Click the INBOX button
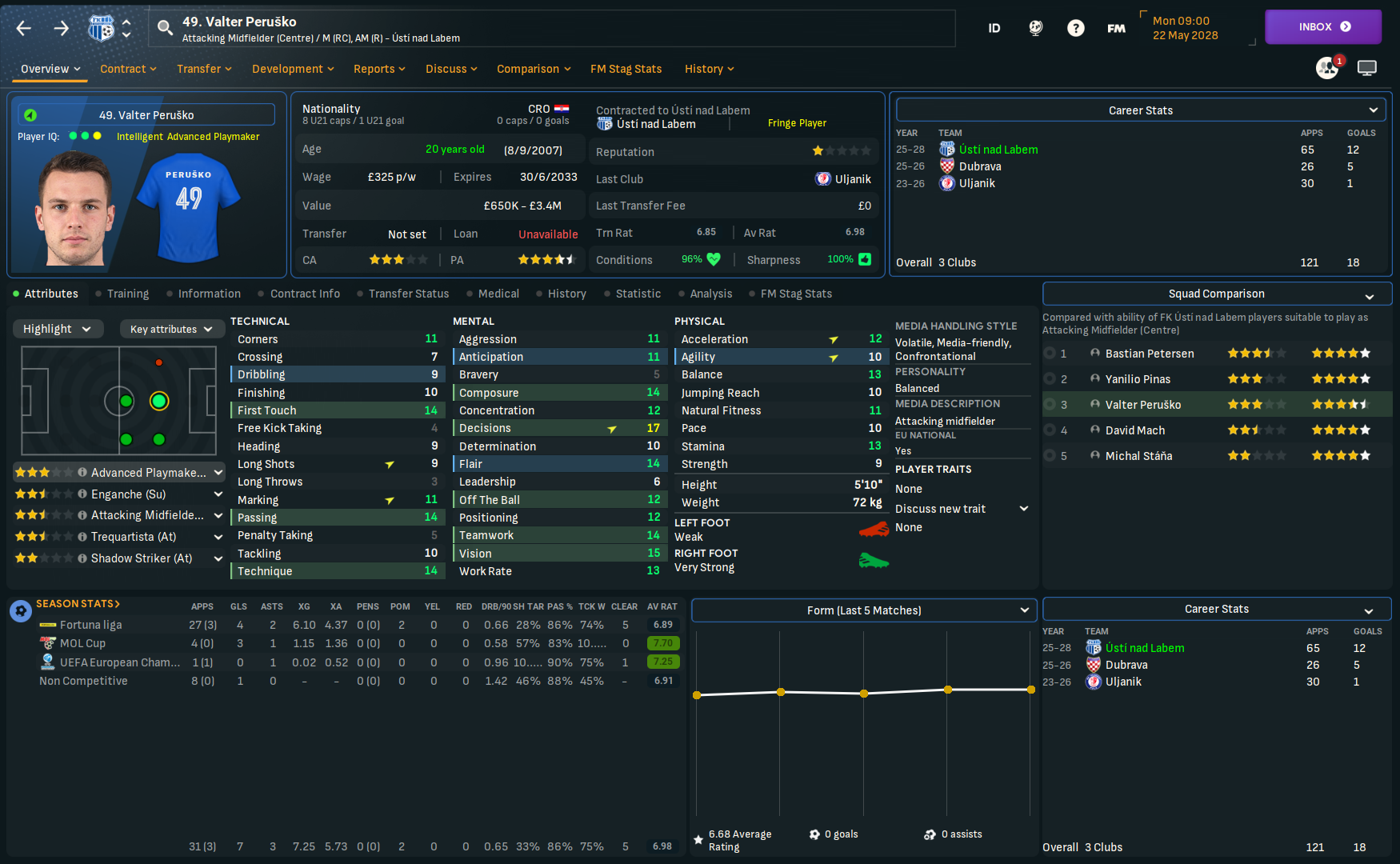 click(x=1323, y=26)
